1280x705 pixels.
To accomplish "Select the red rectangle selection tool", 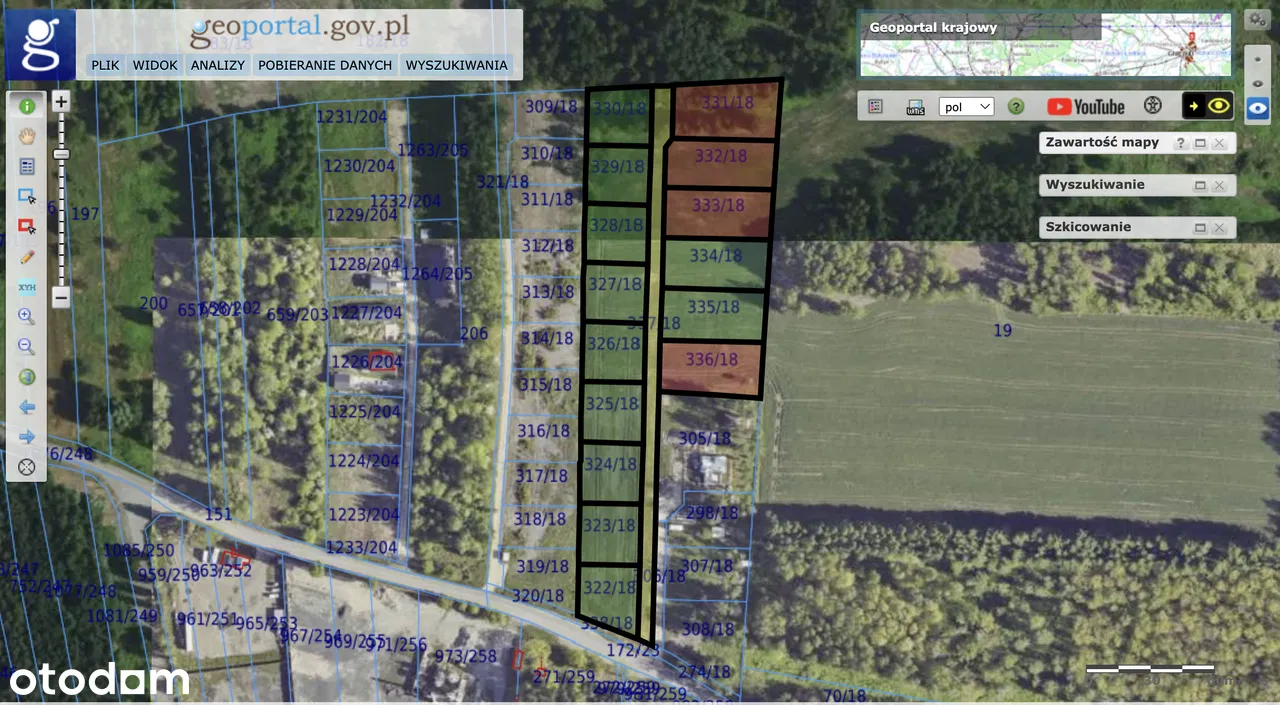I will [x=27, y=226].
